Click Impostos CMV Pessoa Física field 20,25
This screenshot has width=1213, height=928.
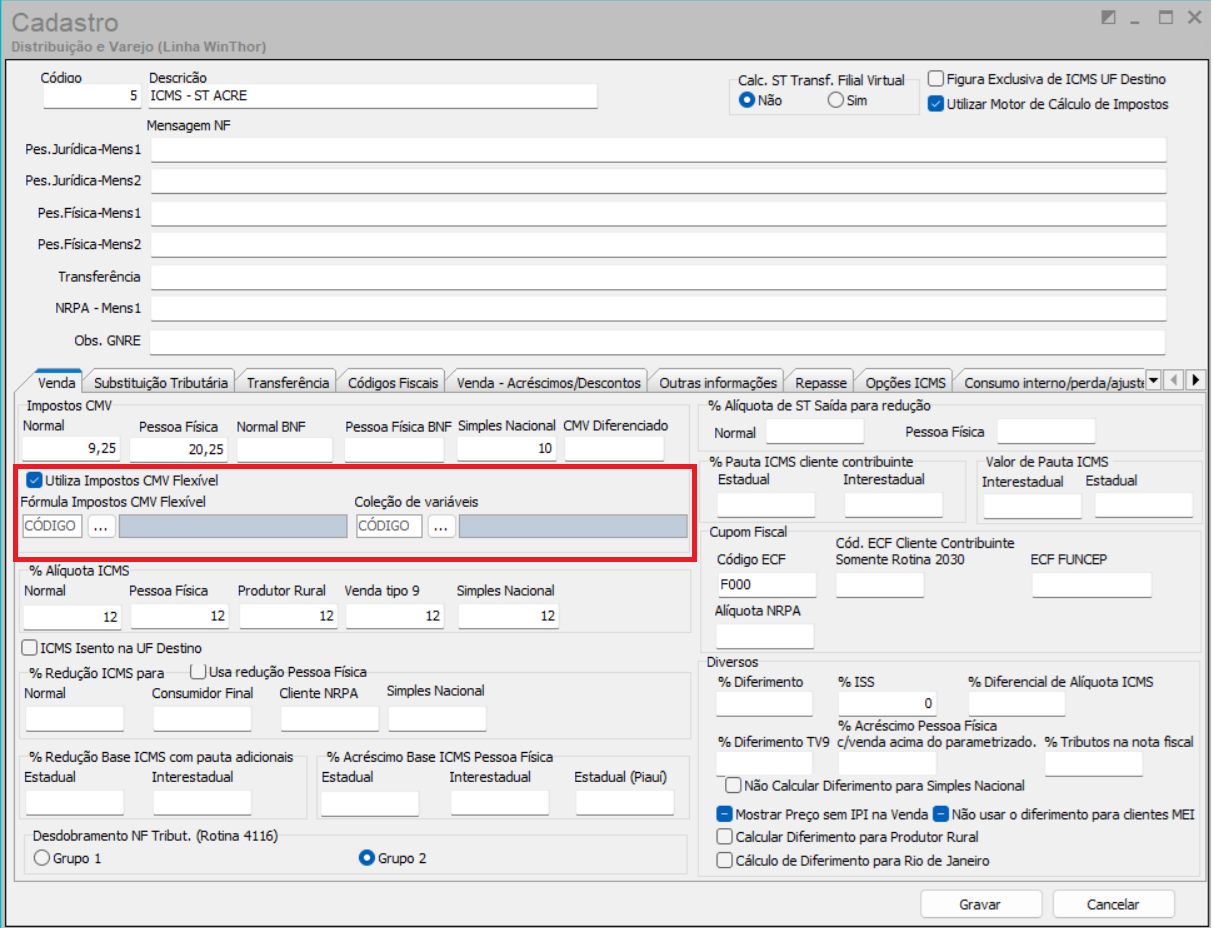179,449
